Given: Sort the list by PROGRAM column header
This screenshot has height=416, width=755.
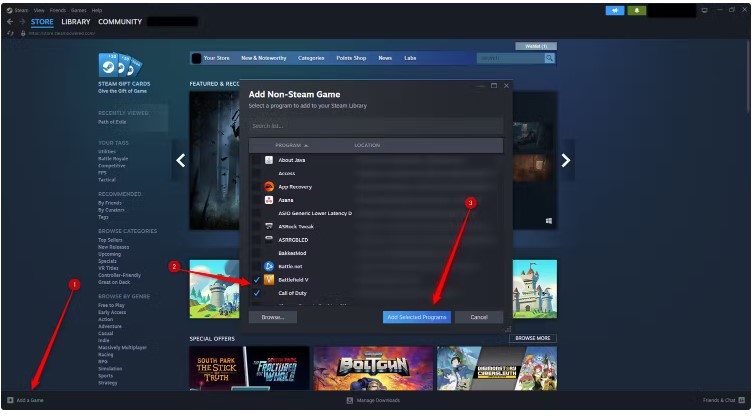Looking at the screenshot, I should point(292,145).
